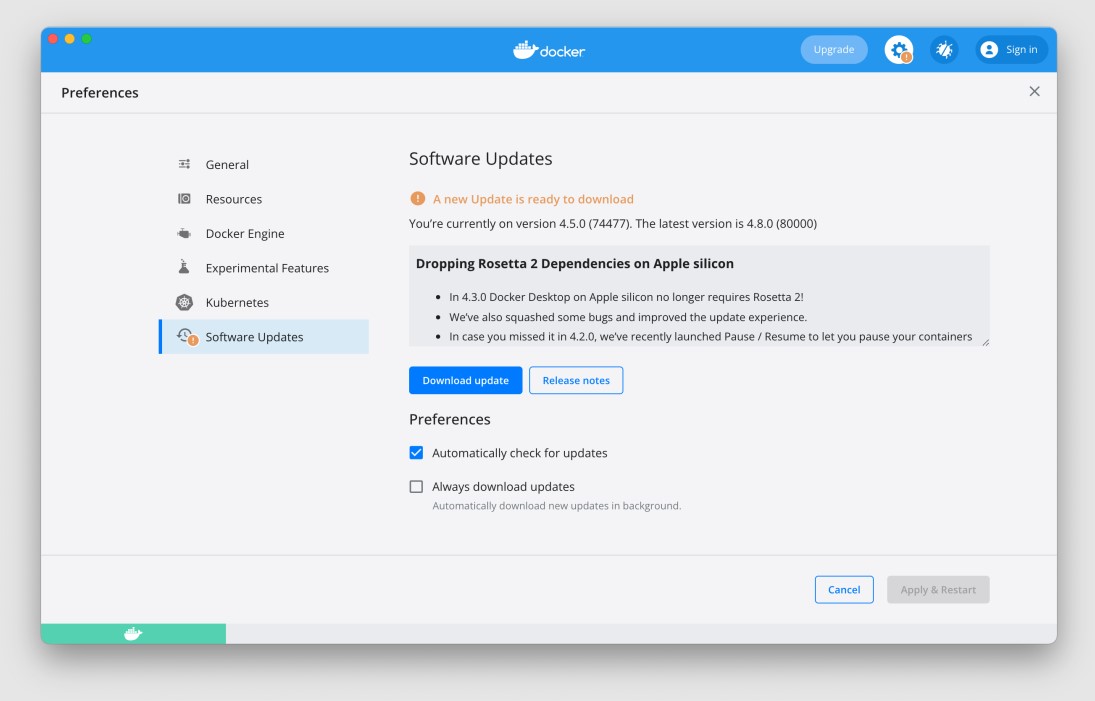Open the Resources preferences section

coord(264,199)
